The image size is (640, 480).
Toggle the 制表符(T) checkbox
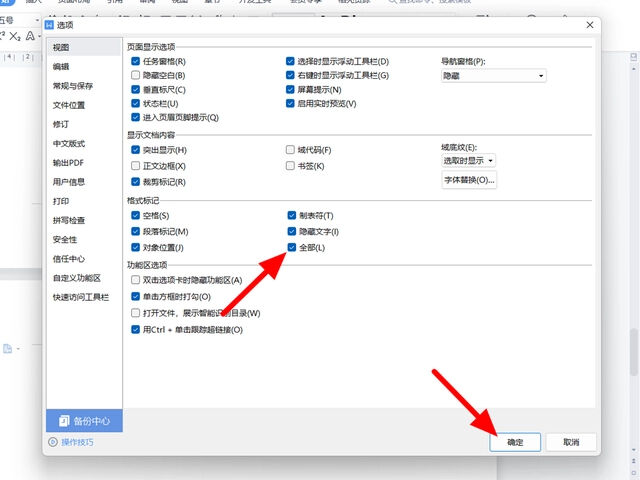coord(292,215)
